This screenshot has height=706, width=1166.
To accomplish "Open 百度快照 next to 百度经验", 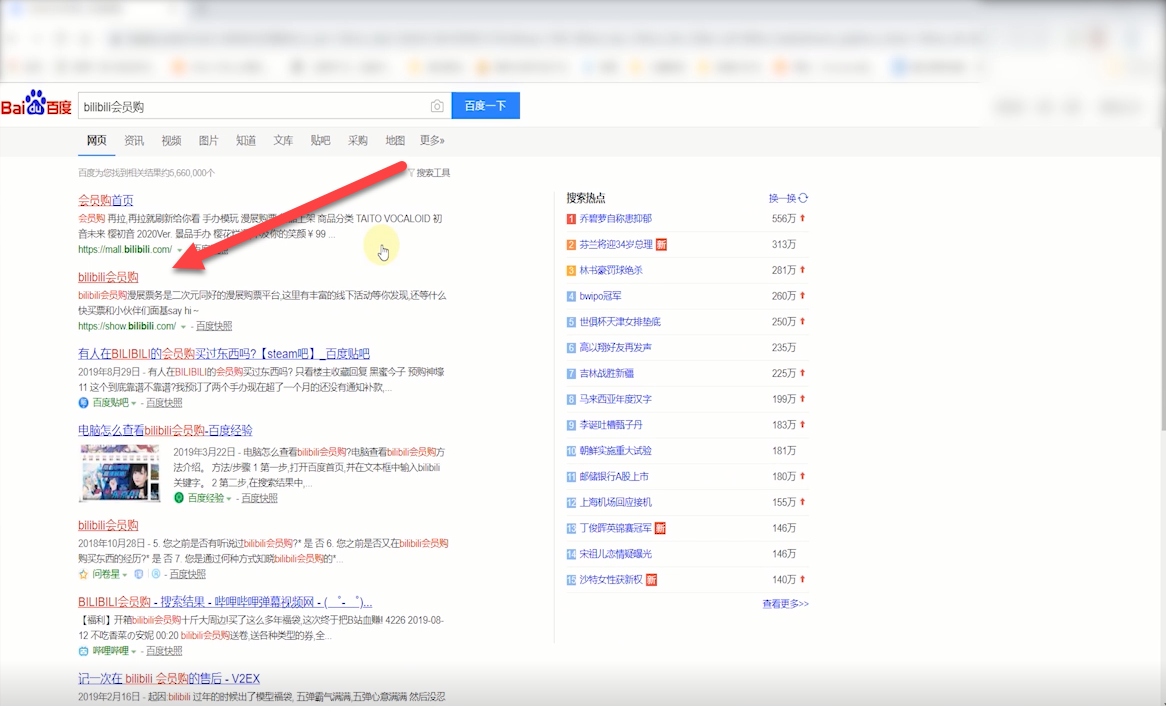I will (x=260, y=498).
